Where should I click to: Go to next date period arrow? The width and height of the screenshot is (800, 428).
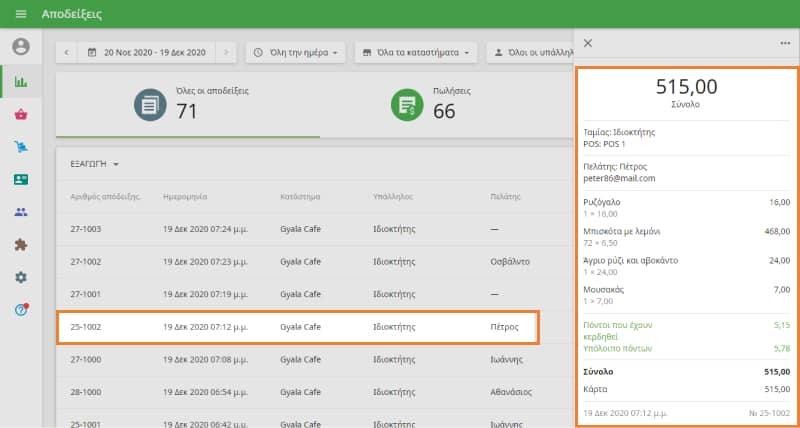(x=227, y=52)
